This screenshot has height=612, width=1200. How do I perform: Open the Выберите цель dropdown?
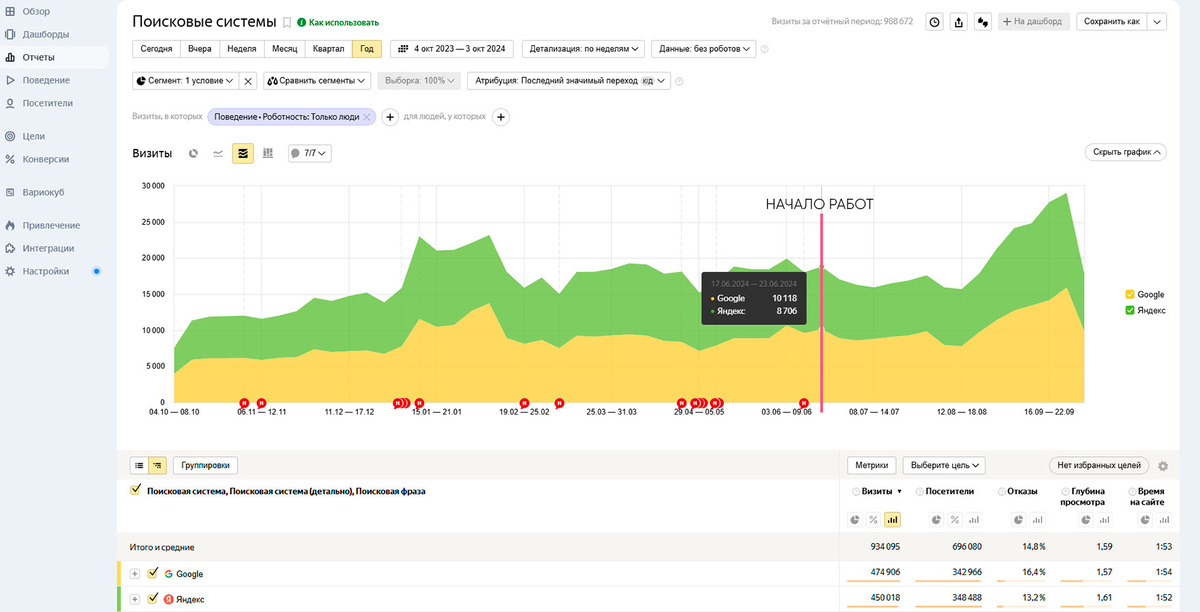[944, 465]
